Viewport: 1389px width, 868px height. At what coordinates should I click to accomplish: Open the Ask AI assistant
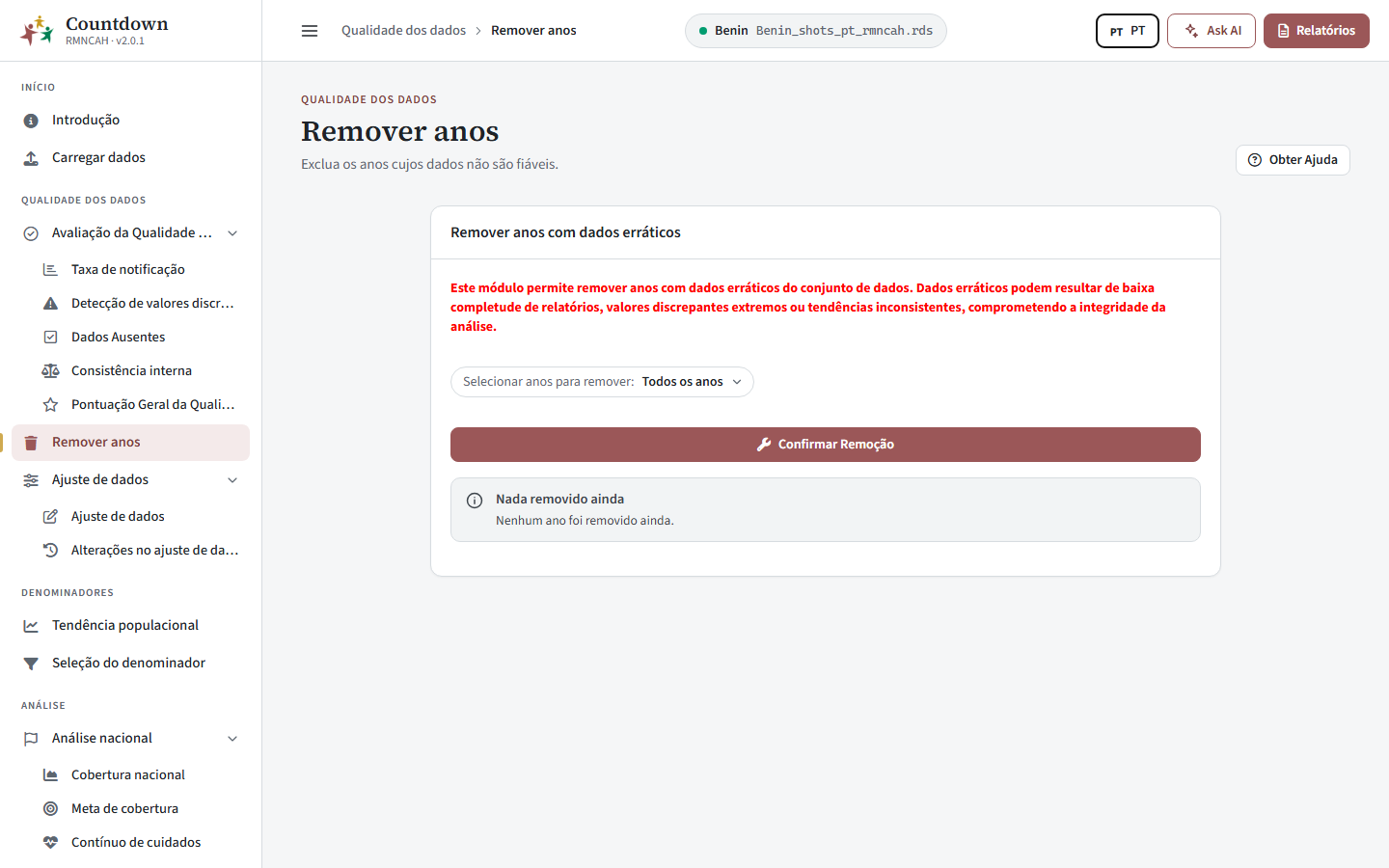coord(1212,31)
